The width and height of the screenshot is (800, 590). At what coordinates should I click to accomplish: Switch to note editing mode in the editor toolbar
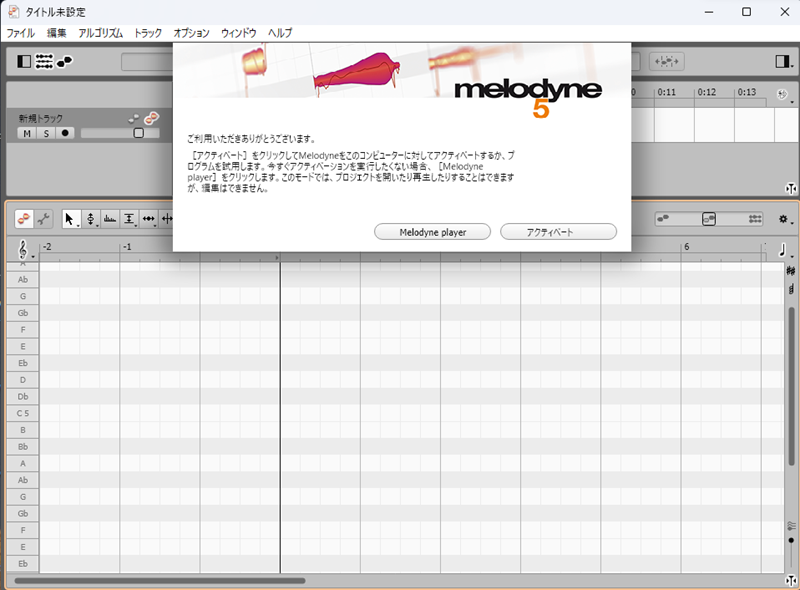(23, 219)
